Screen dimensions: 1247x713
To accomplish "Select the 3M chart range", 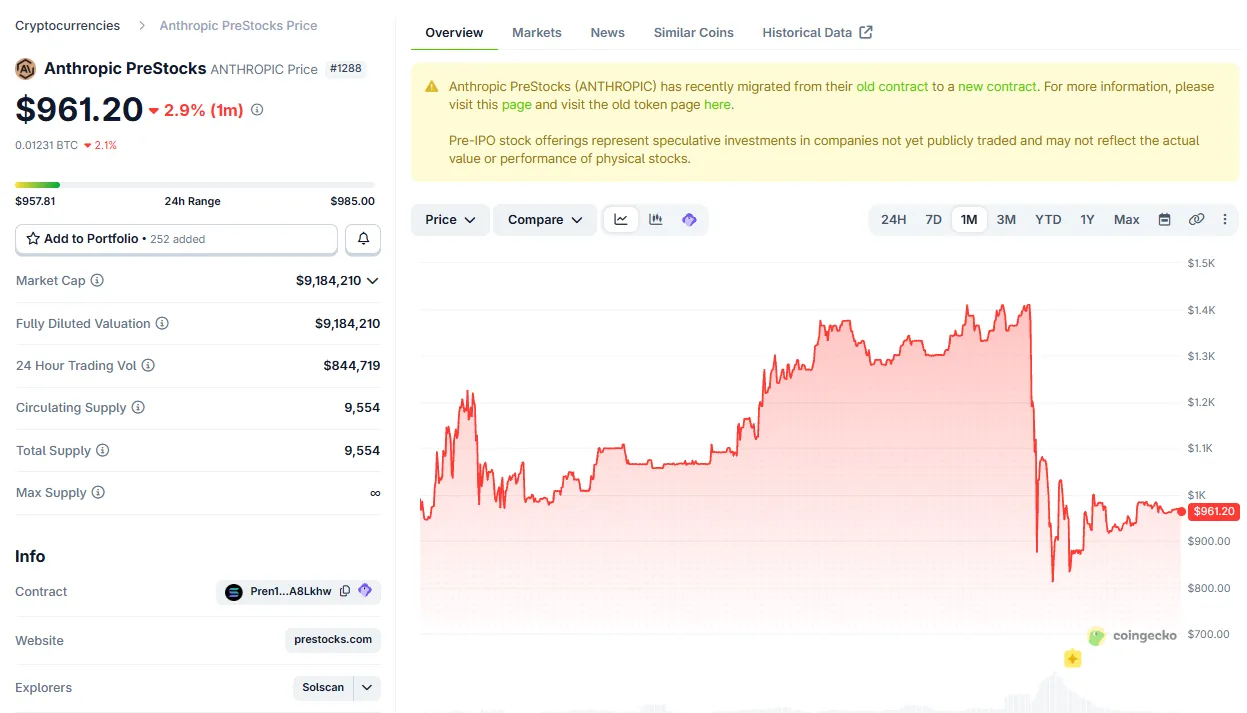I will (x=1006, y=220).
